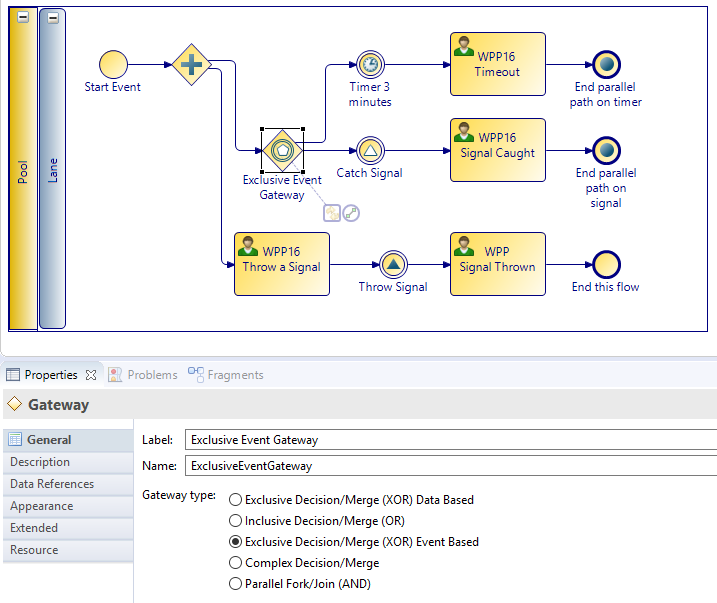Click the Catch Signal event icon
The height and width of the screenshot is (603, 717).
[x=370, y=151]
